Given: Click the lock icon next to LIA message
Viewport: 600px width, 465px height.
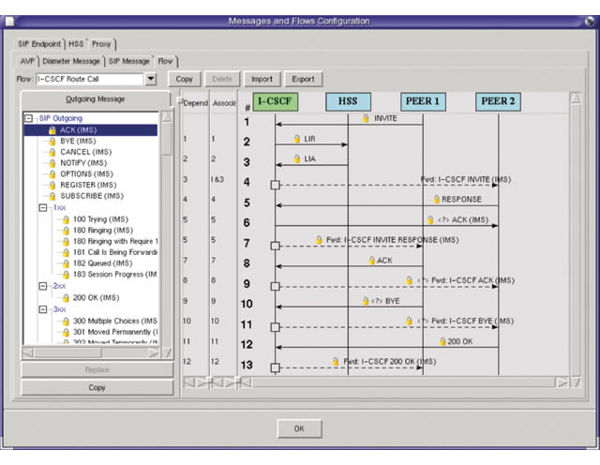Looking at the screenshot, I should 297,158.
